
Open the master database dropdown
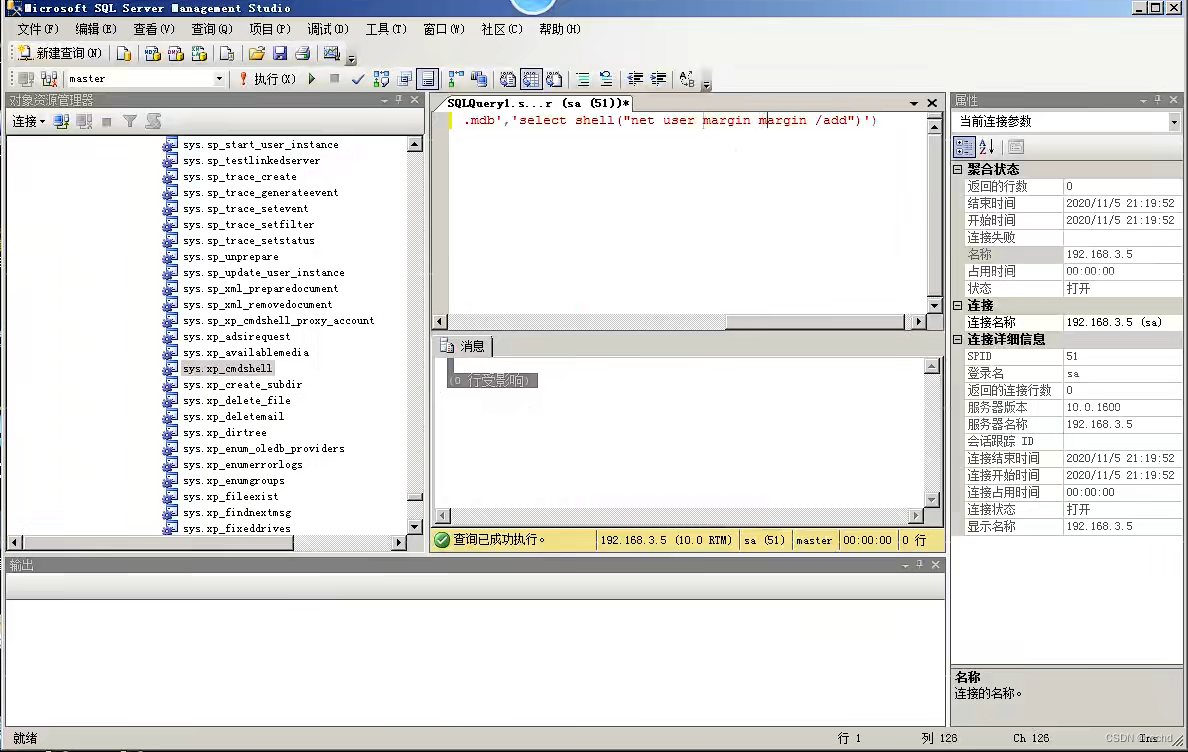click(219, 79)
